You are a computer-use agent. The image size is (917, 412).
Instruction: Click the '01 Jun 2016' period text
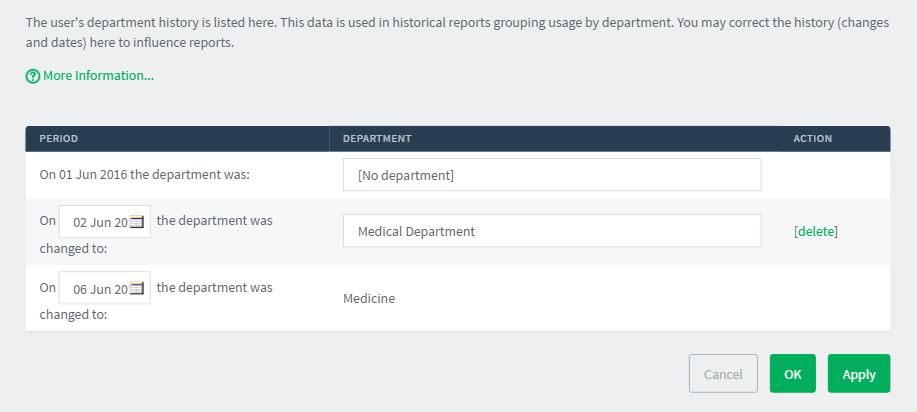(93, 174)
